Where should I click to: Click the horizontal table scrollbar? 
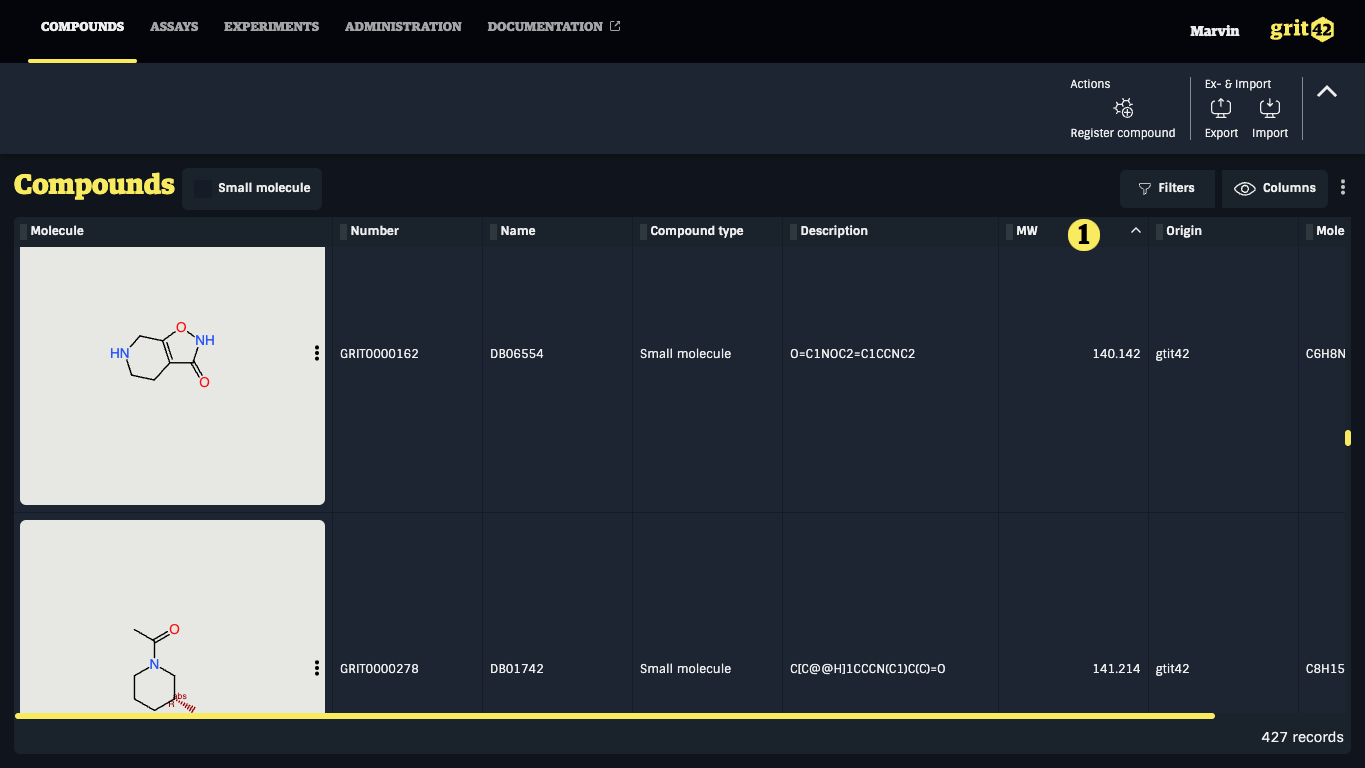(x=615, y=716)
